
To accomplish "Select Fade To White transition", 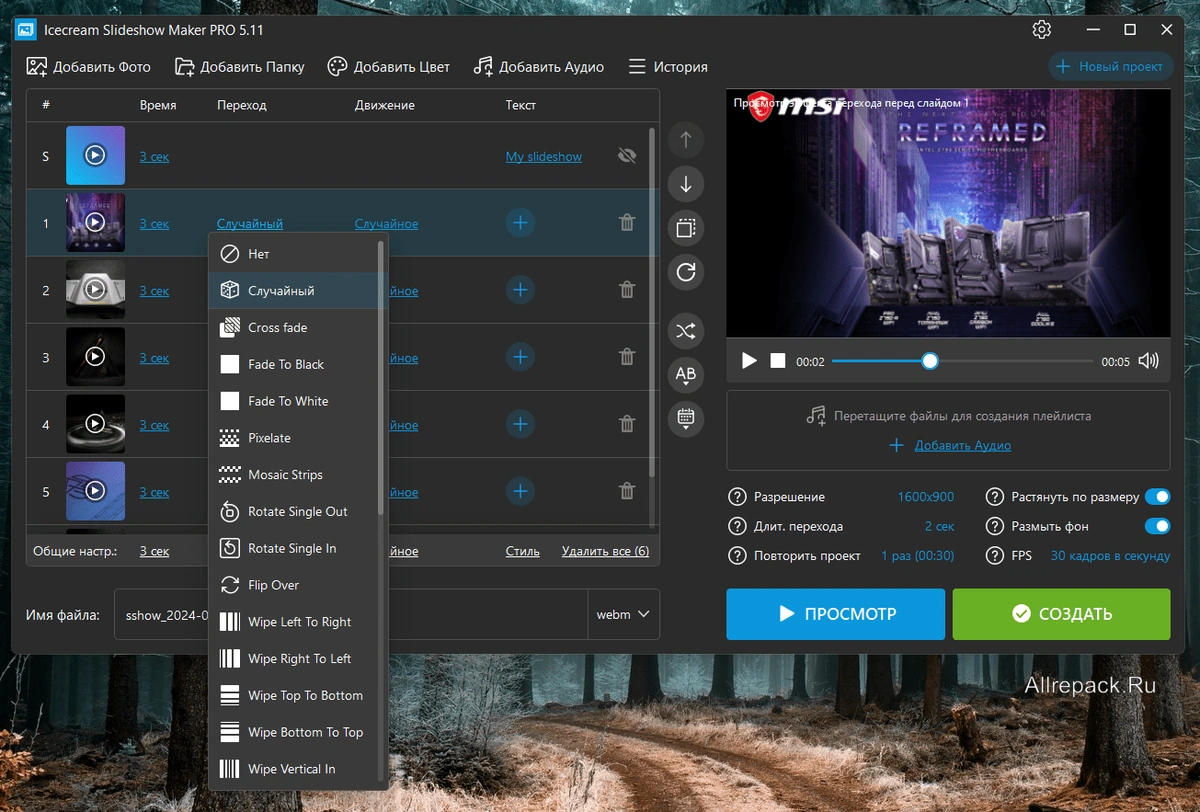I will [x=292, y=401].
